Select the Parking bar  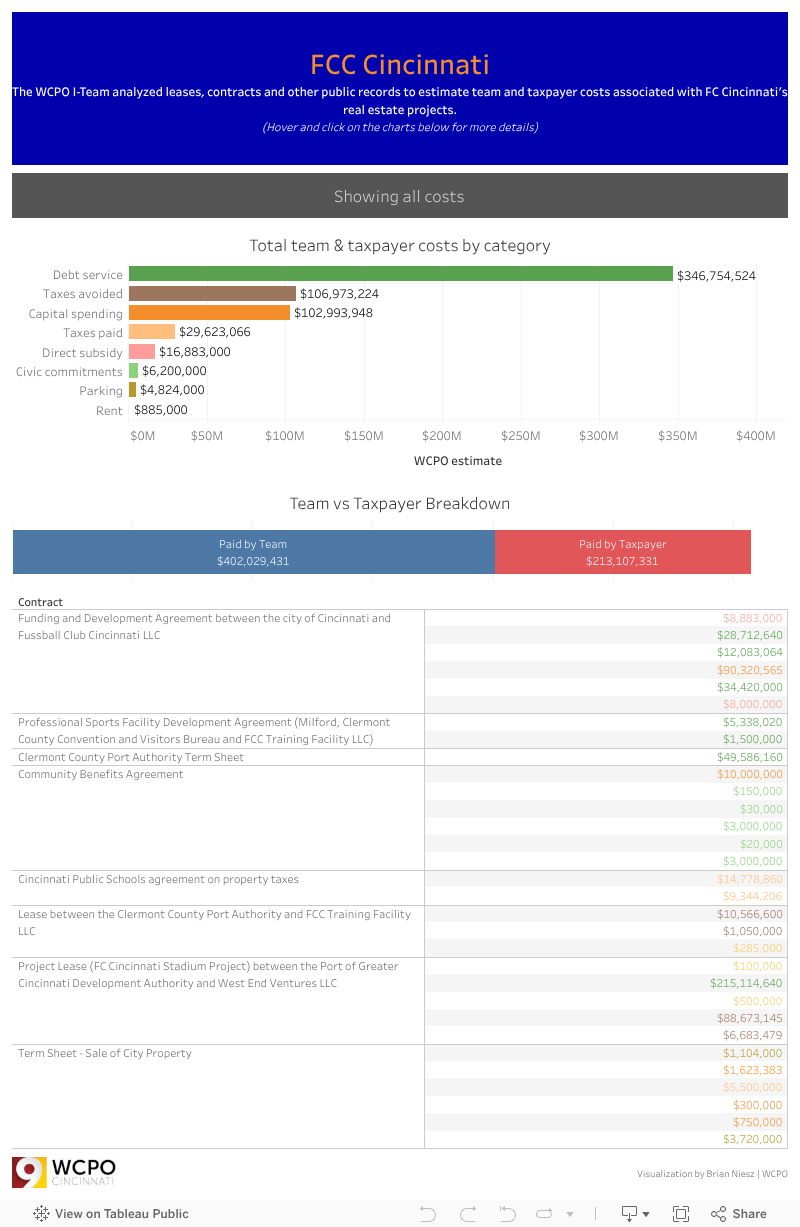[x=132, y=390]
